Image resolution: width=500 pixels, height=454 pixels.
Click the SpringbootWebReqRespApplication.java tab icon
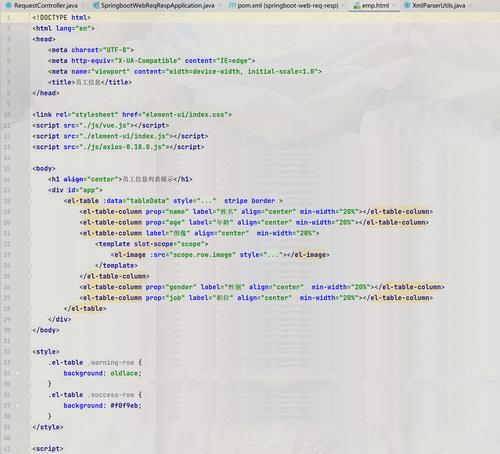click(x=96, y=5)
